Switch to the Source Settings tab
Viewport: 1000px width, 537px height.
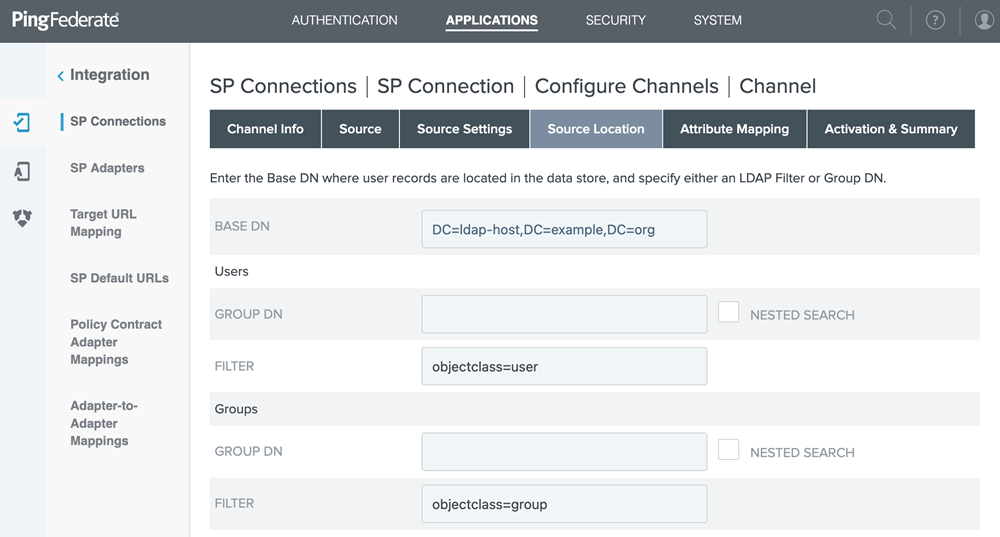coord(464,129)
